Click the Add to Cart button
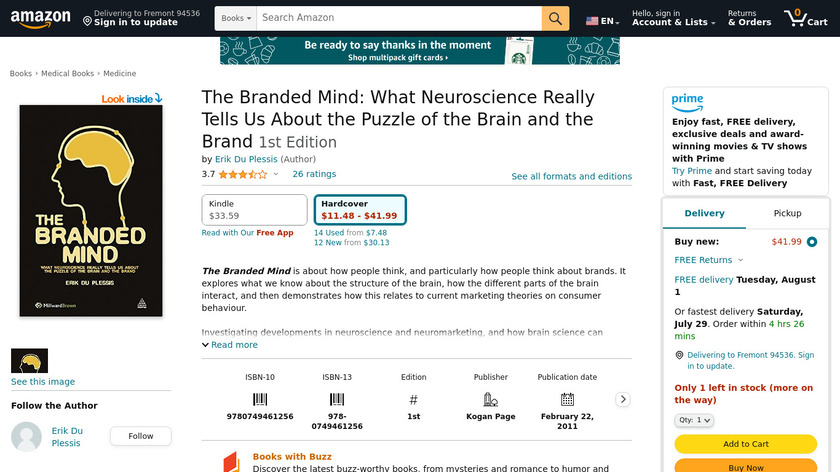 745,444
